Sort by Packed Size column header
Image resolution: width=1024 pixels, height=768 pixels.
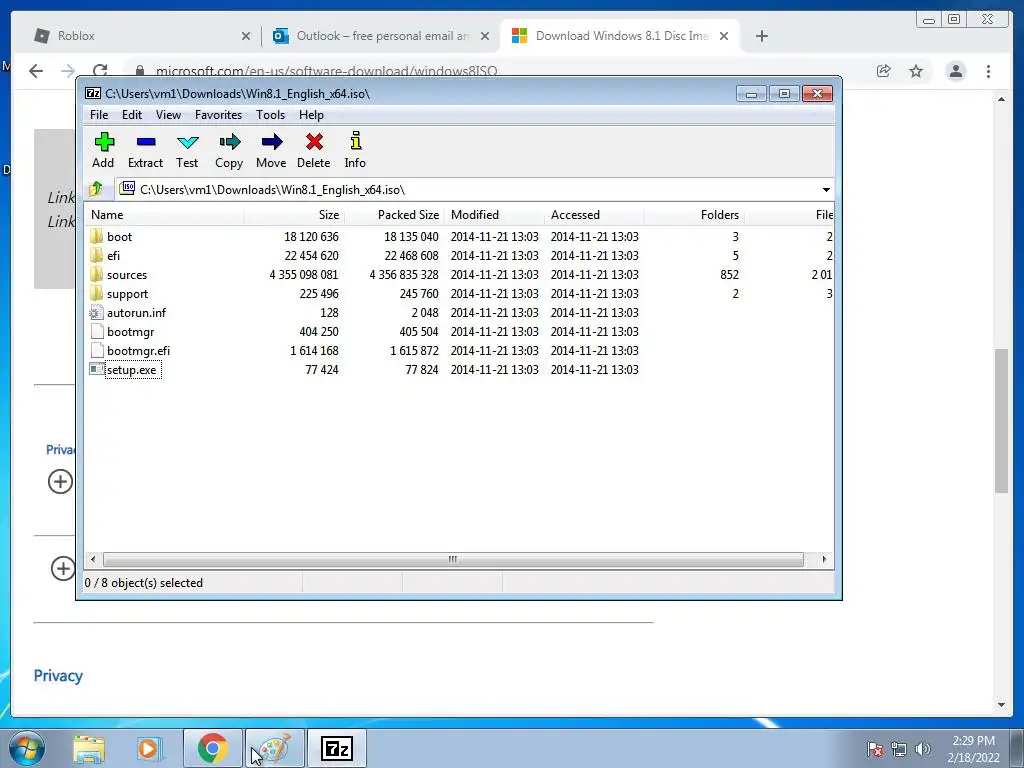pos(394,215)
